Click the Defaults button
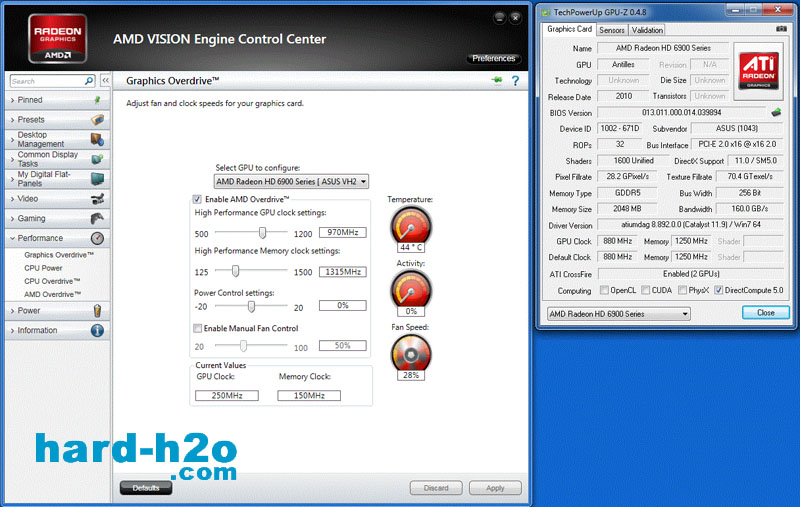This screenshot has height=507, width=800. coord(146,488)
